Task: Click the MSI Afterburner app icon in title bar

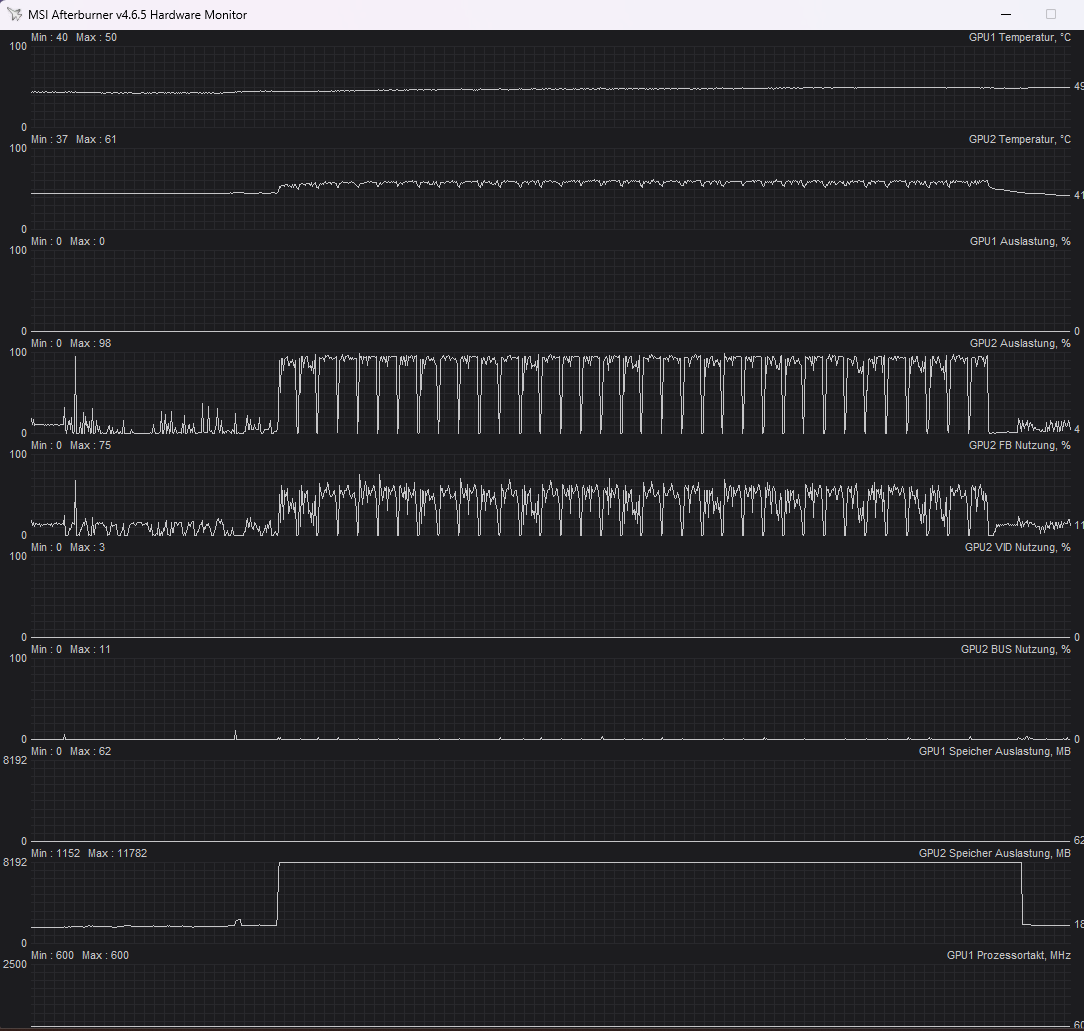Action: [x=14, y=15]
